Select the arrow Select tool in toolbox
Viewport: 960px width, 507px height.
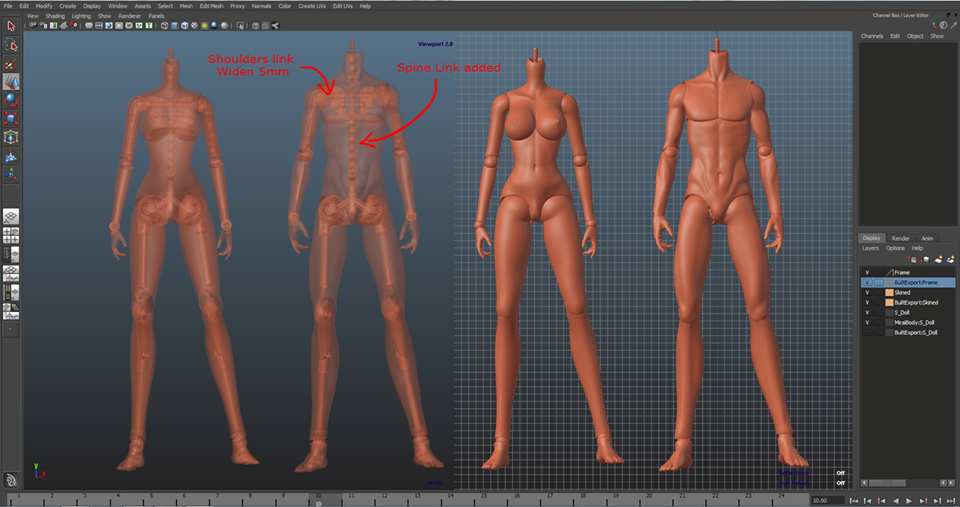tap(10, 26)
